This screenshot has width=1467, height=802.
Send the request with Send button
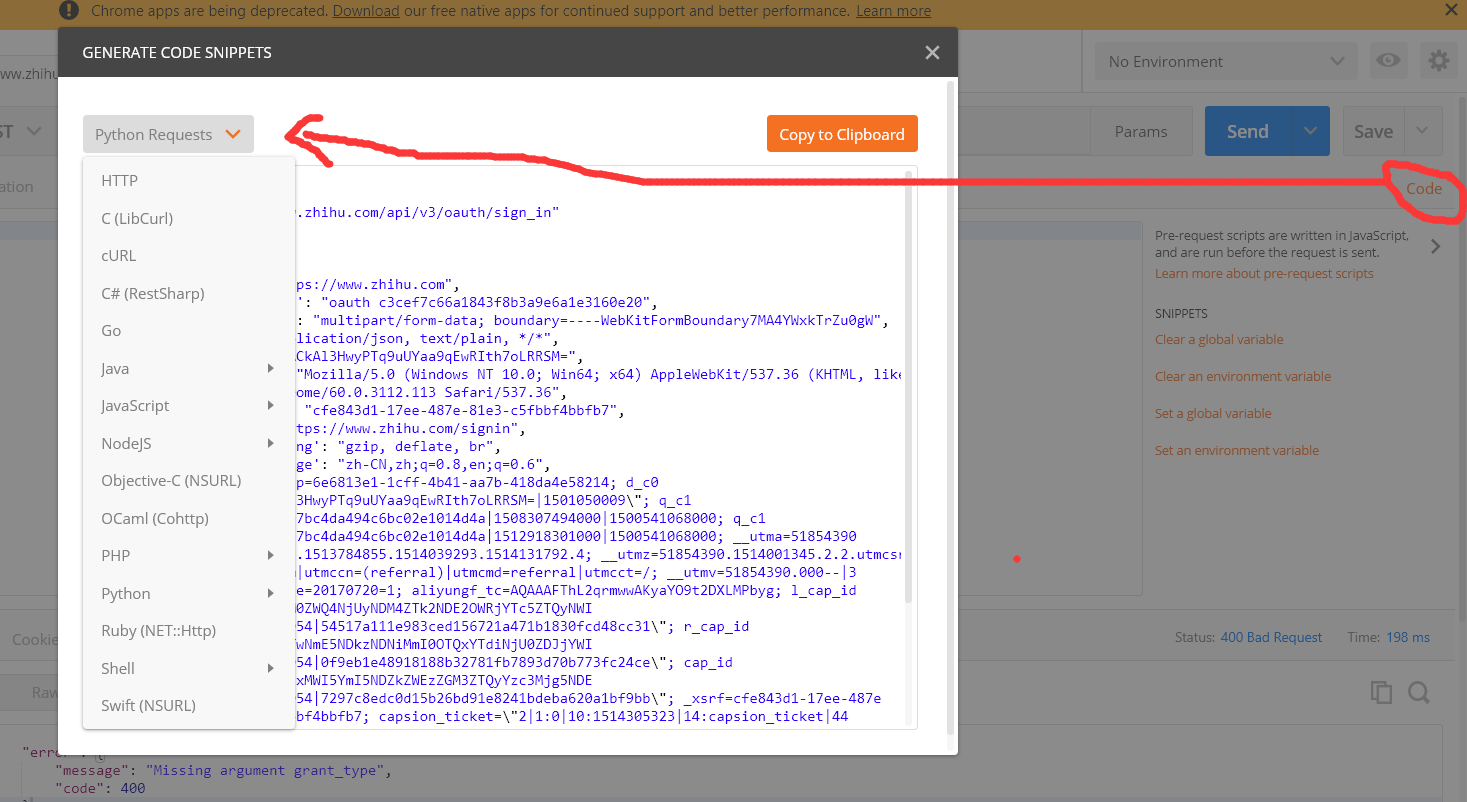coord(1248,131)
